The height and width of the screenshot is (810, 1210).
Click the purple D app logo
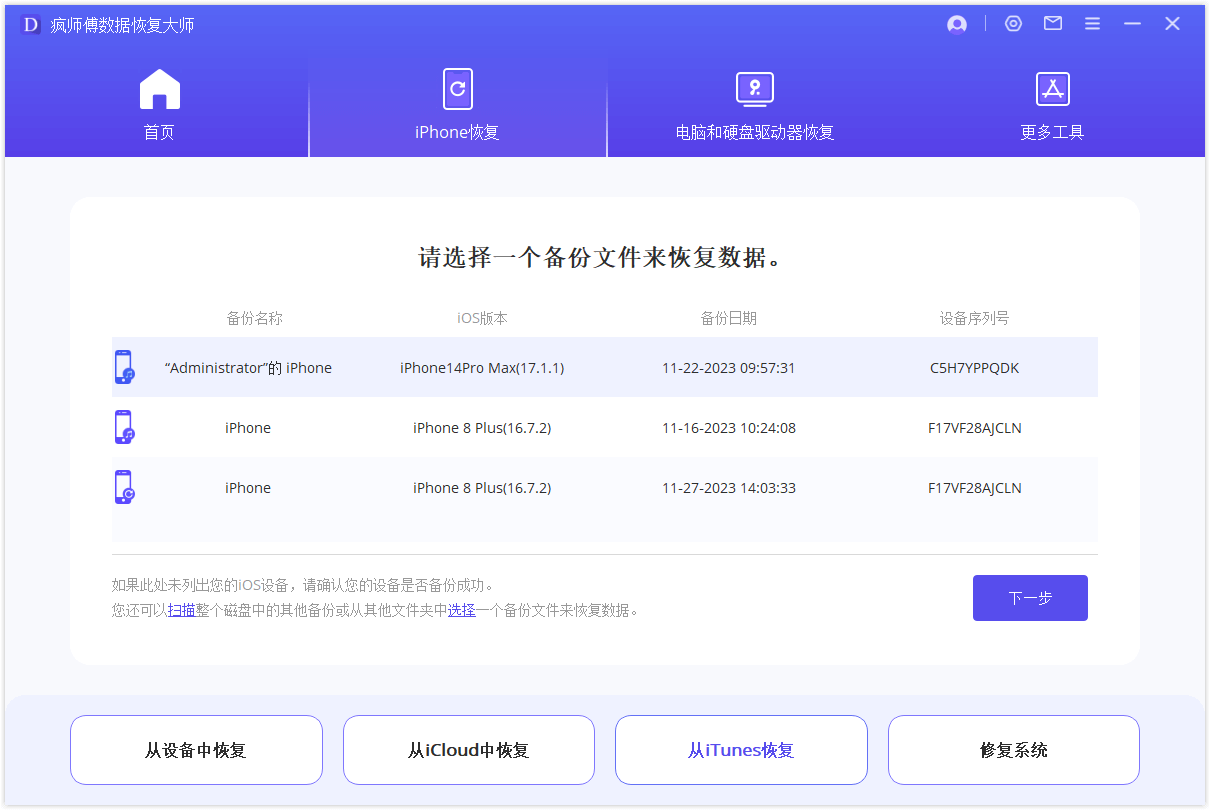pyautogui.click(x=31, y=25)
